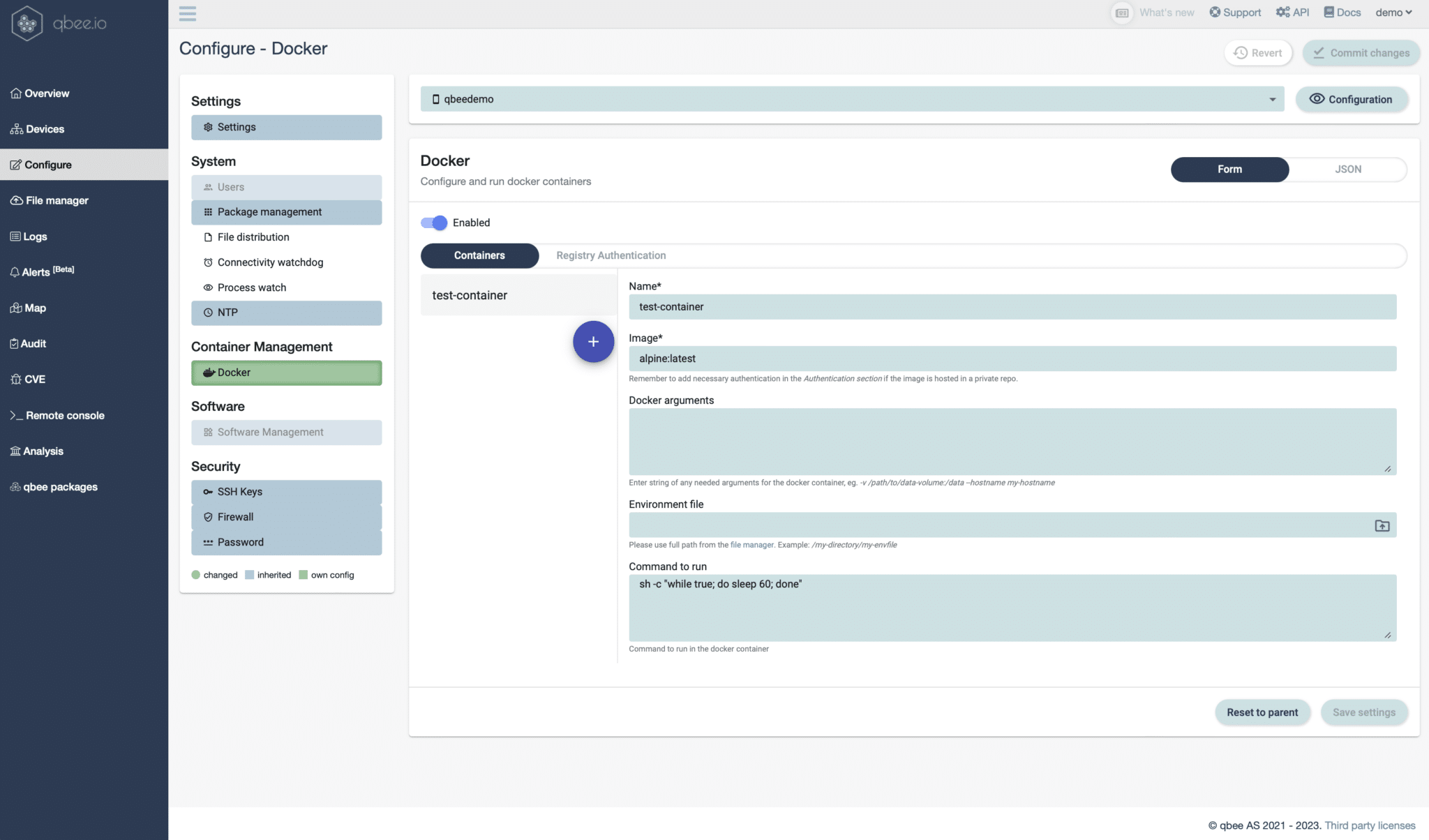Click the SSH Keys key icon
This screenshot has height=840, width=1429.
(208, 492)
